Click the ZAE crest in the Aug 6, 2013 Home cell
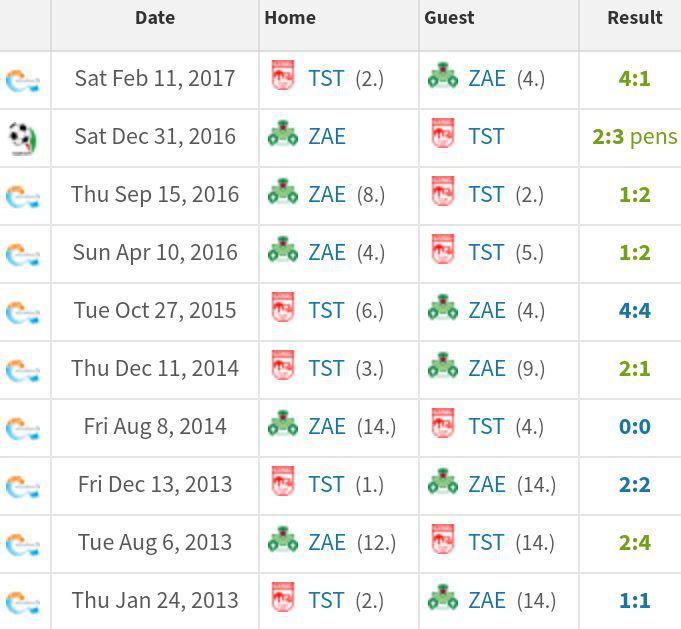 pyautogui.click(x=283, y=539)
